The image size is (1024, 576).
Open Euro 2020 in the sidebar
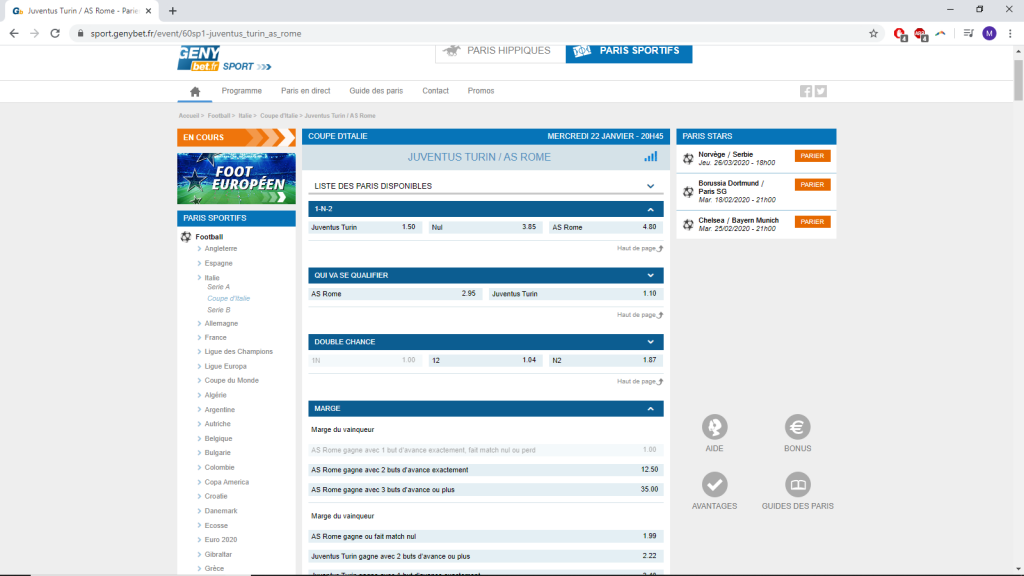pos(221,539)
